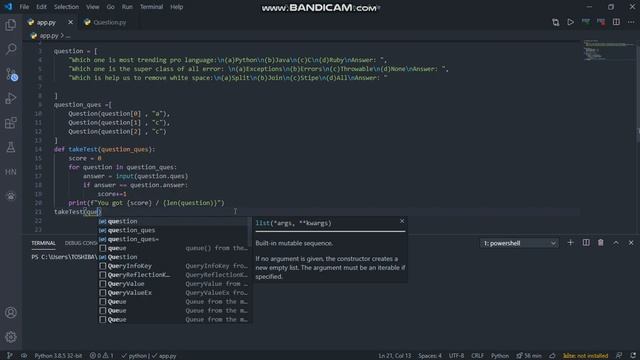Open changes compare icon in editor toolbar

[x=556, y=22]
